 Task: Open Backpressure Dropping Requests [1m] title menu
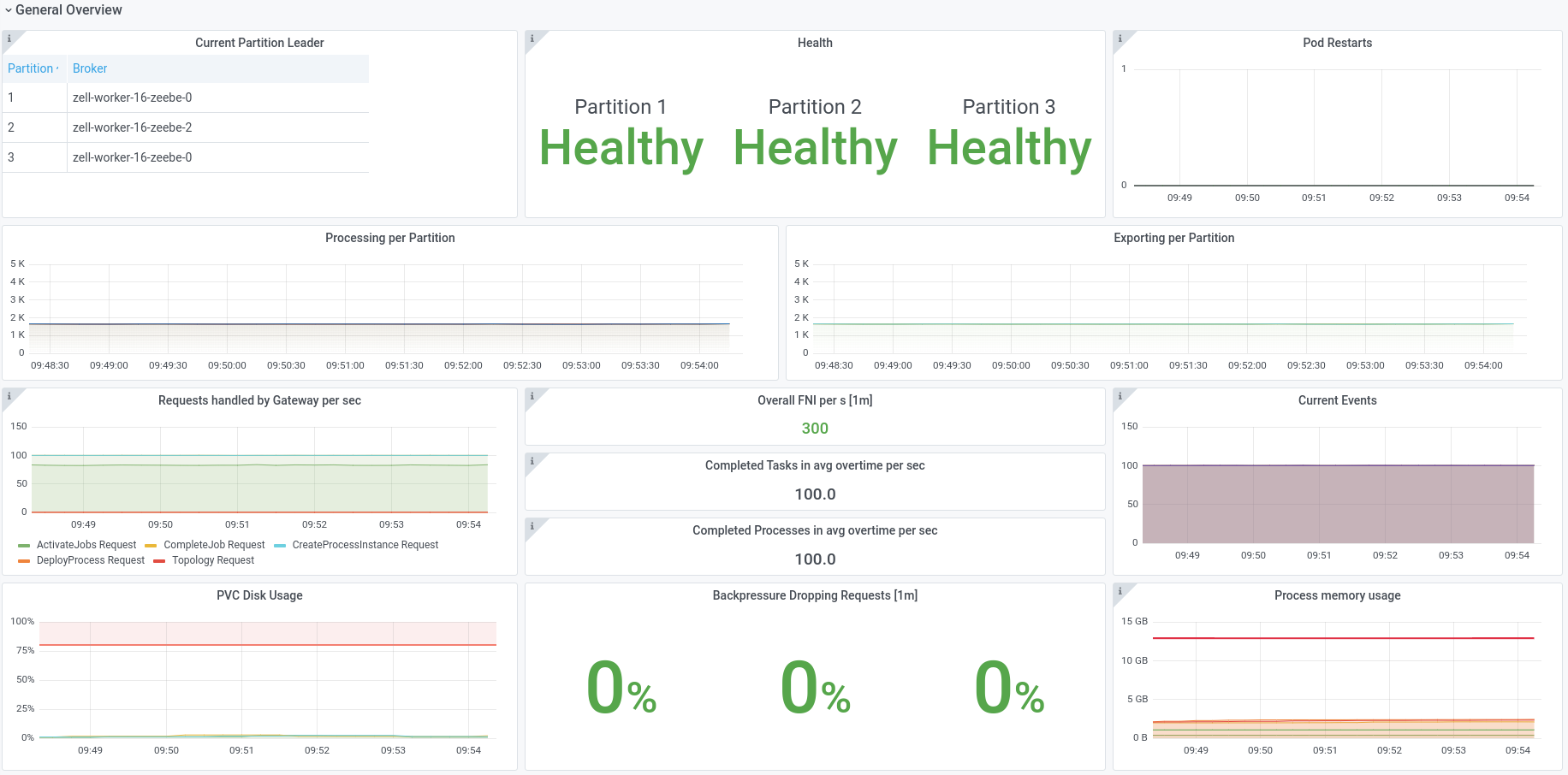click(815, 595)
